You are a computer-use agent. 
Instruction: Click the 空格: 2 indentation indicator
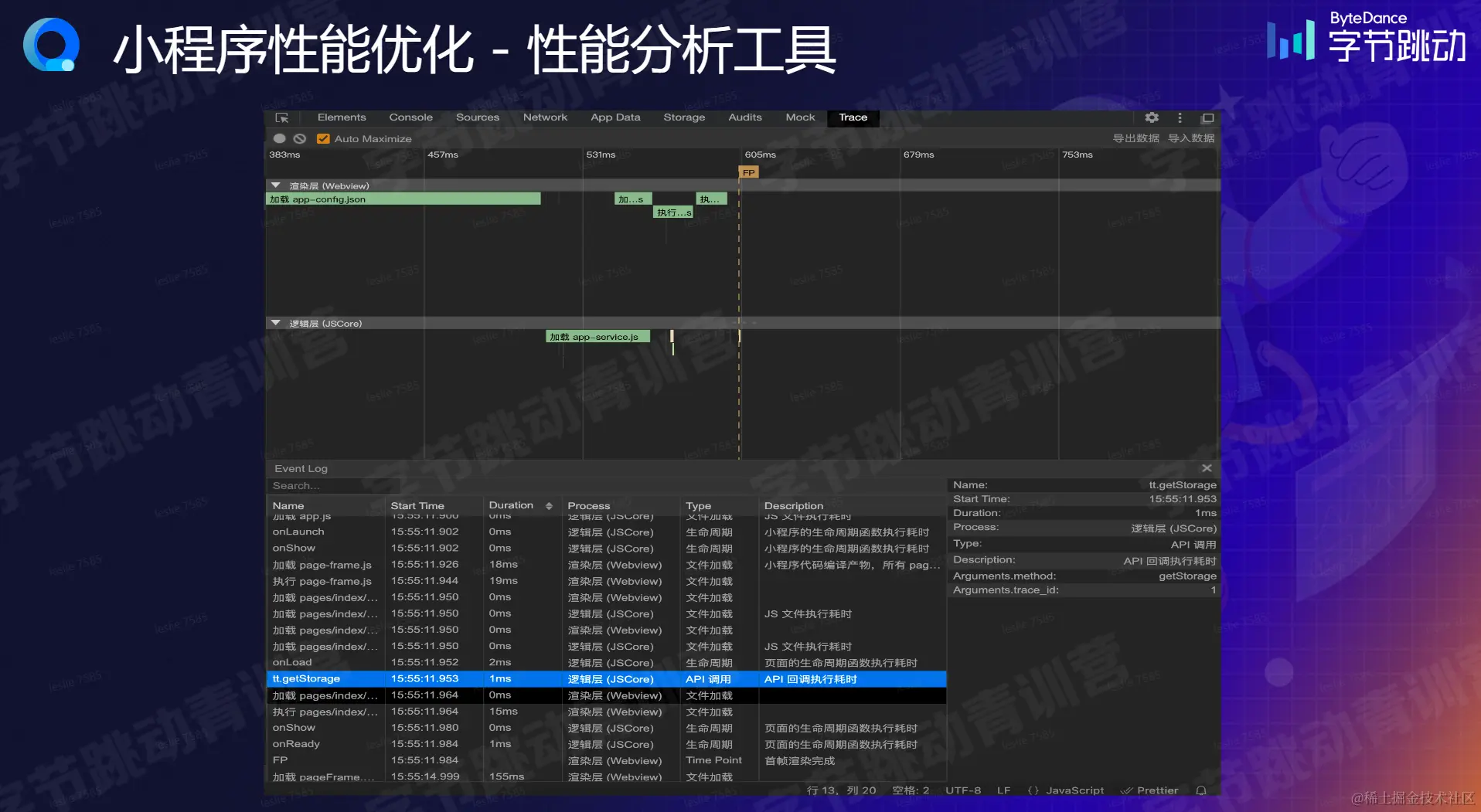[x=911, y=790]
